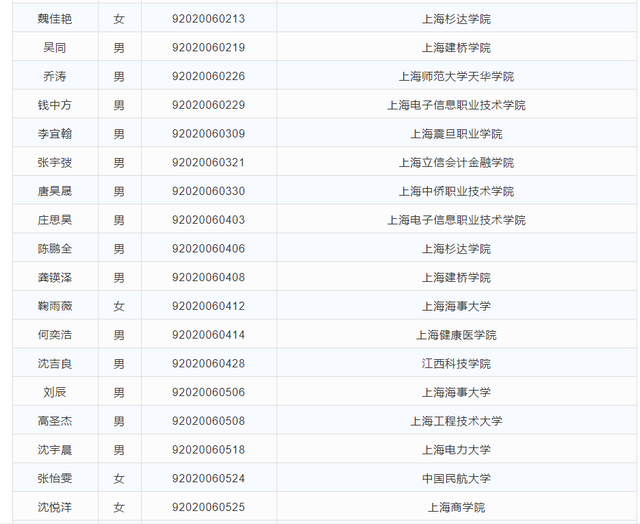Click the gender cell in 鞠雨薇's row

[119, 306]
